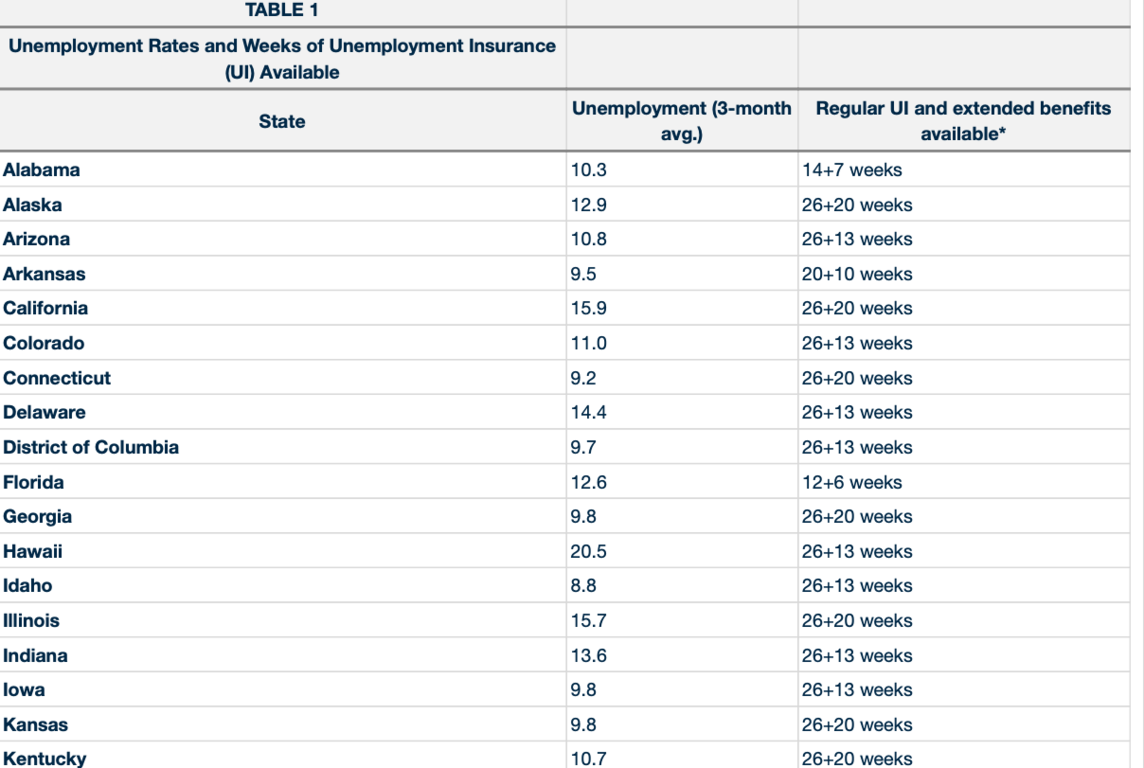Select the Unemployment Rates table caption
This screenshot has width=1144, height=768.
coord(281,59)
